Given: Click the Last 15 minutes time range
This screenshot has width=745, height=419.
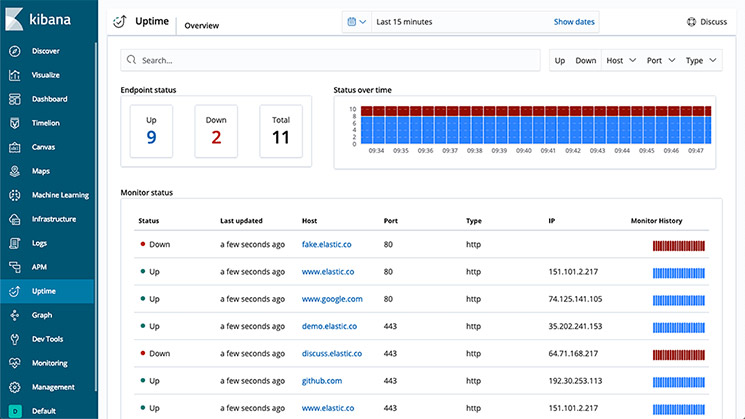Looking at the screenshot, I should (404, 22).
